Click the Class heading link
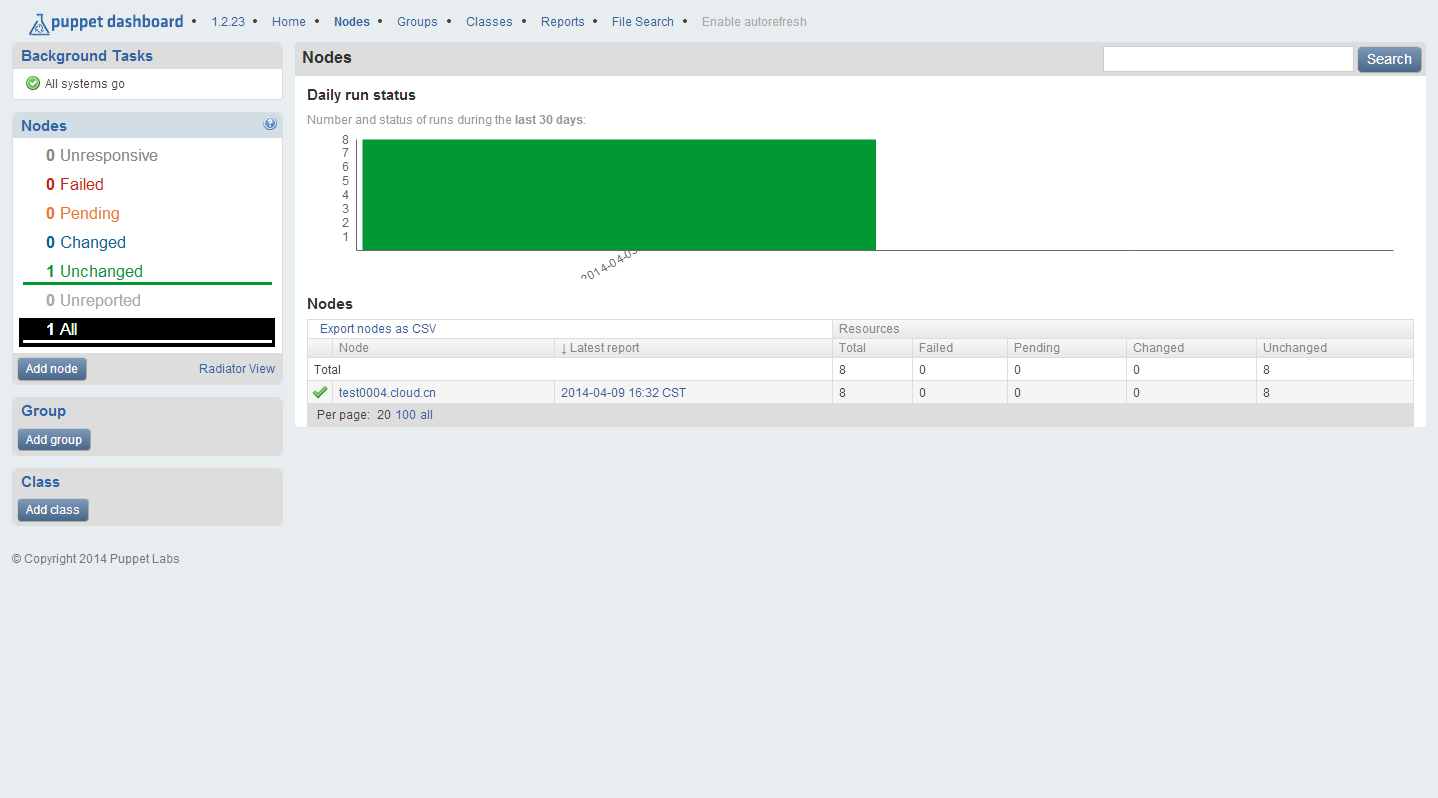 click(x=41, y=482)
